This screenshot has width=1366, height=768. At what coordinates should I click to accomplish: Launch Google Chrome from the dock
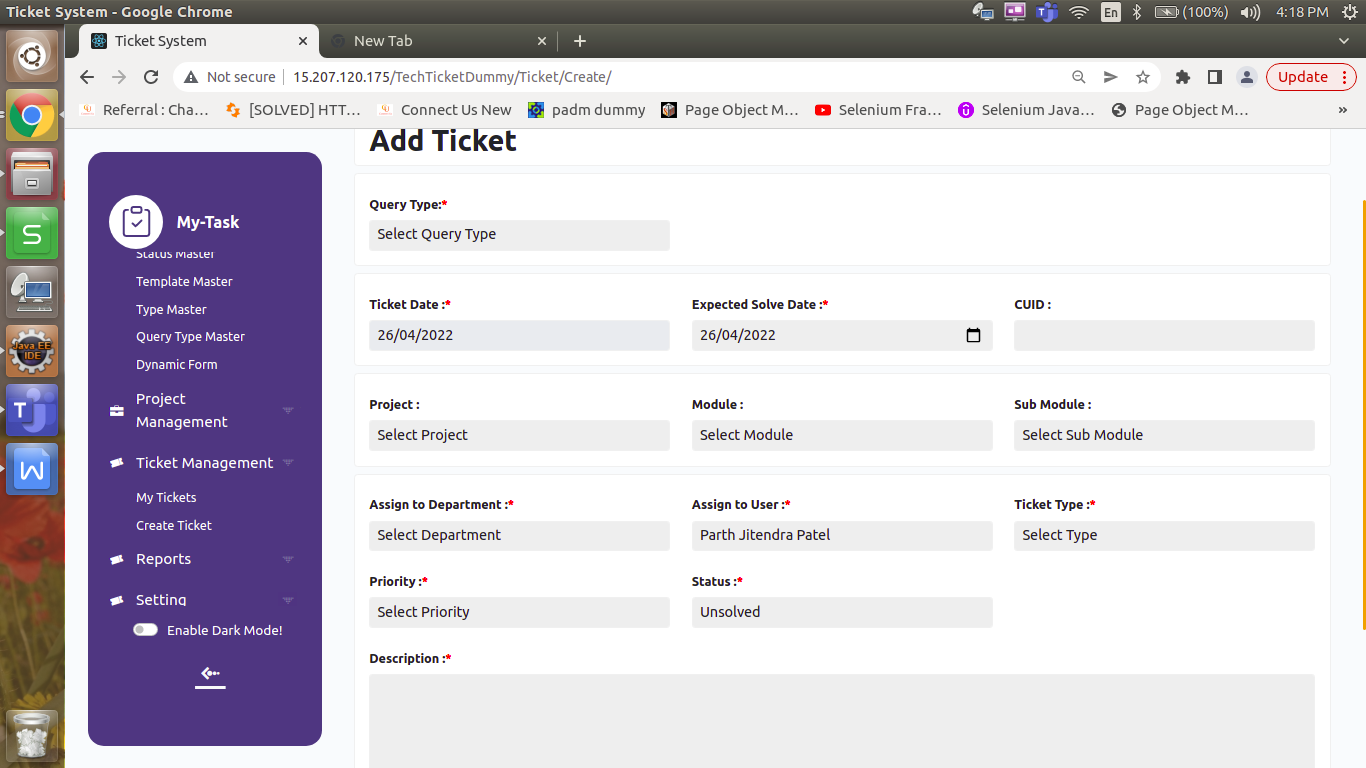tap(32, 115)
